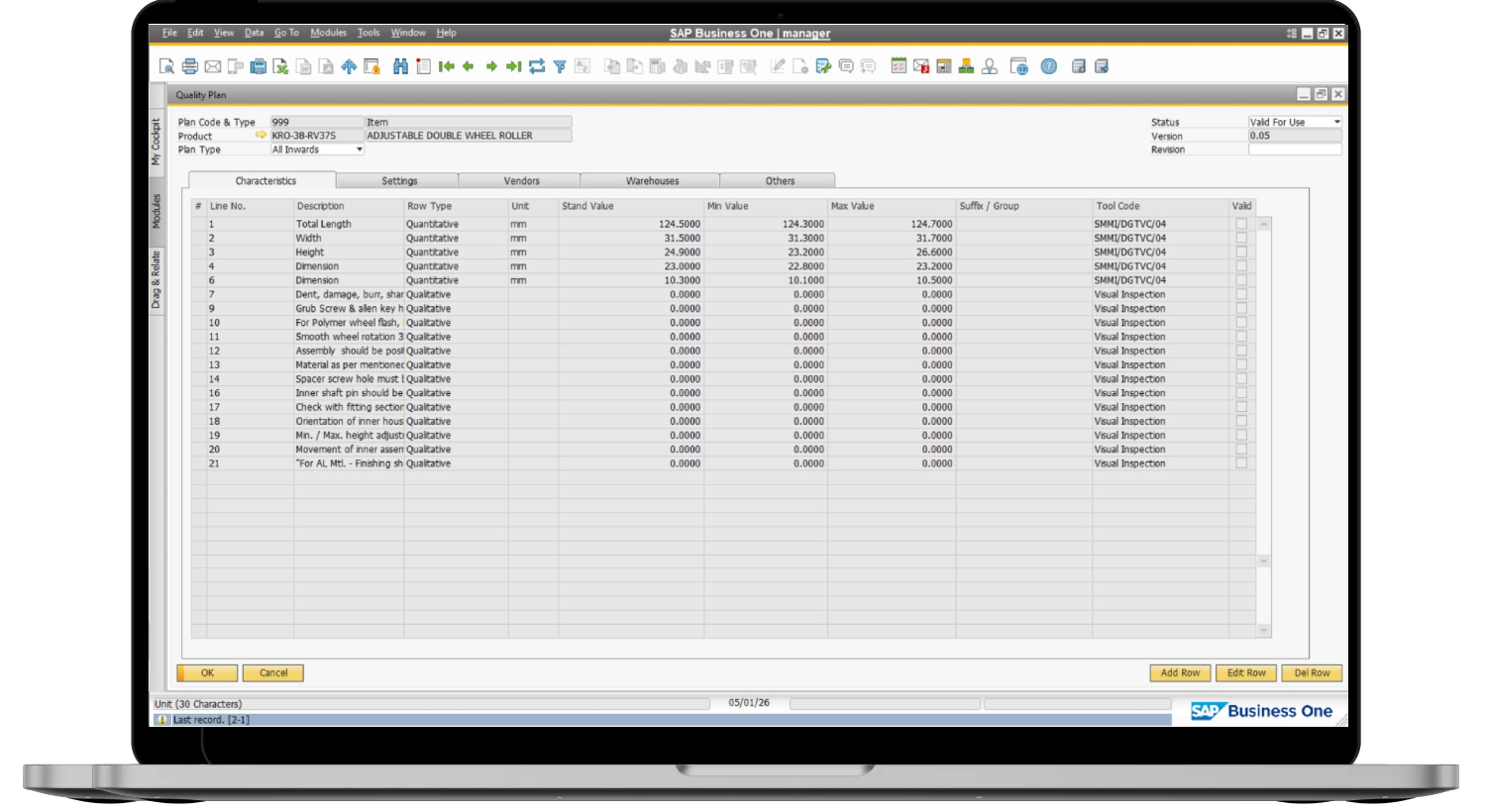Tick Valid checkbox for line 21
This screenshot has width=1486, height=812.
(1241, 463)
